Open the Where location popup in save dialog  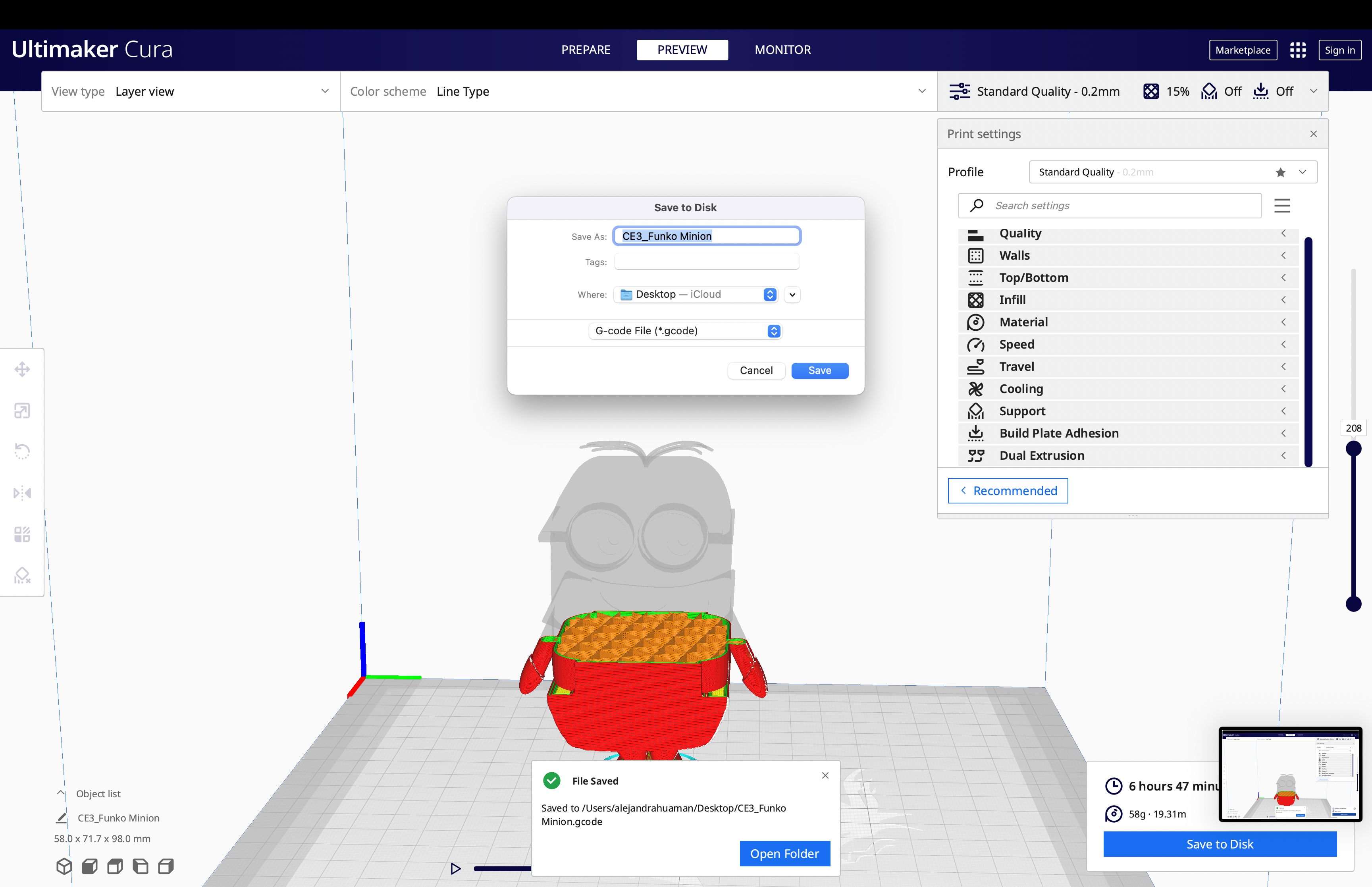[x=696, y=294]
